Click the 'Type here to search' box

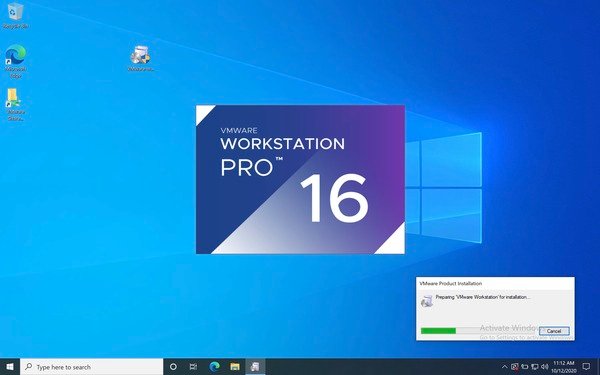(91, 367)
